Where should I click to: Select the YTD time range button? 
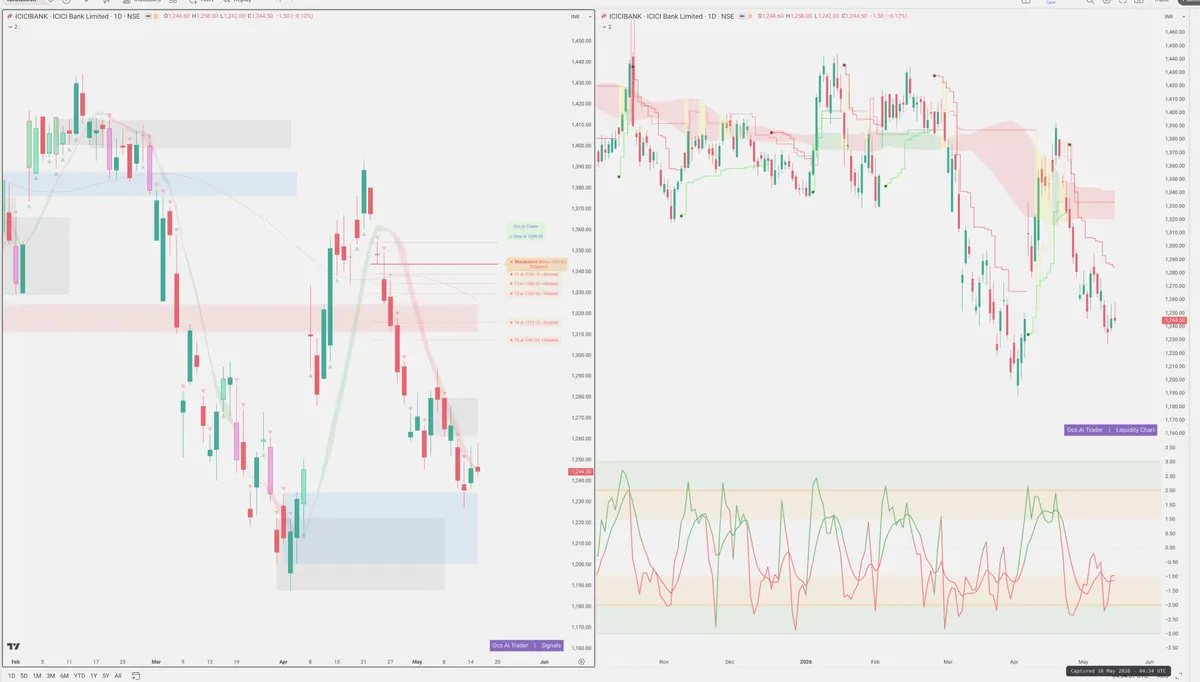(x=79, y=676)
